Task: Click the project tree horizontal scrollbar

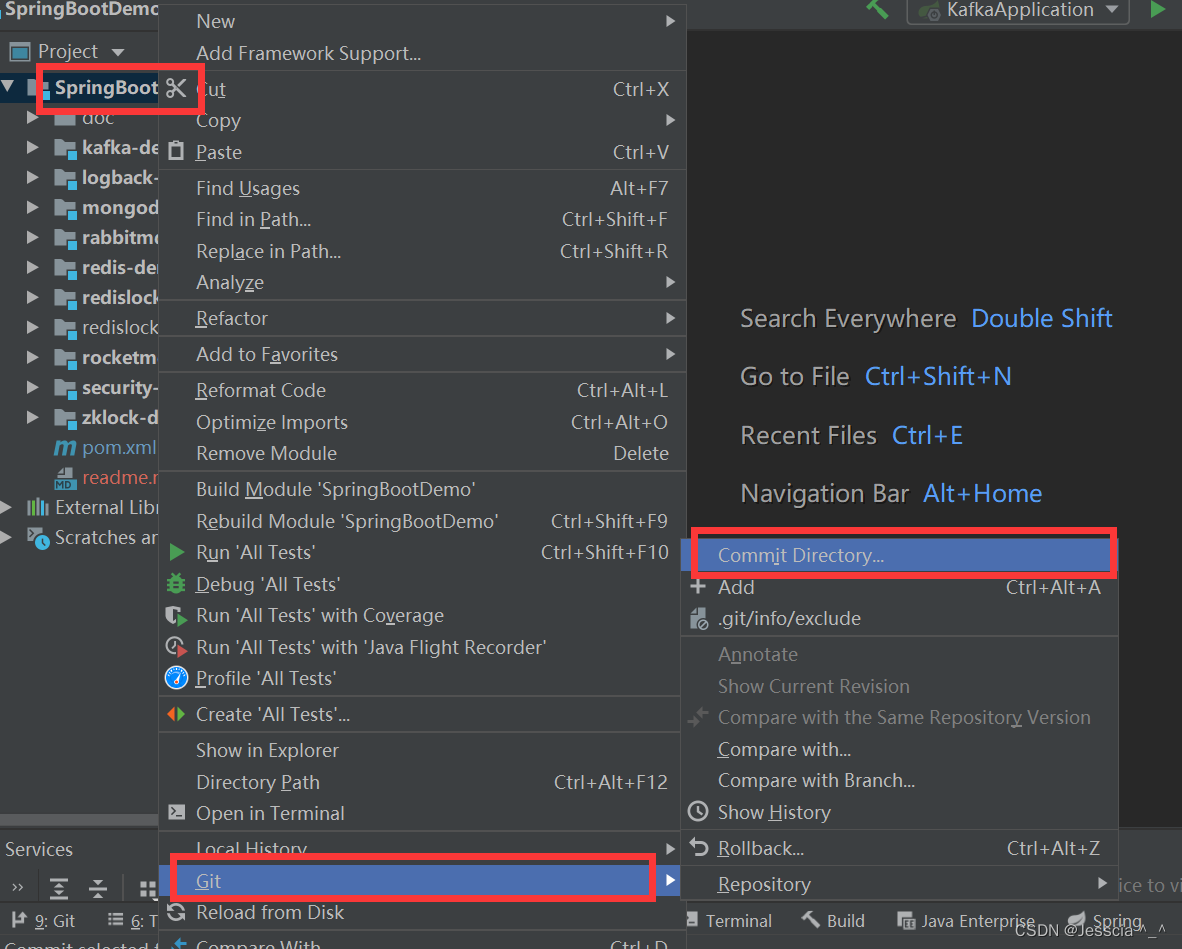Action: (x=79, y=819)
